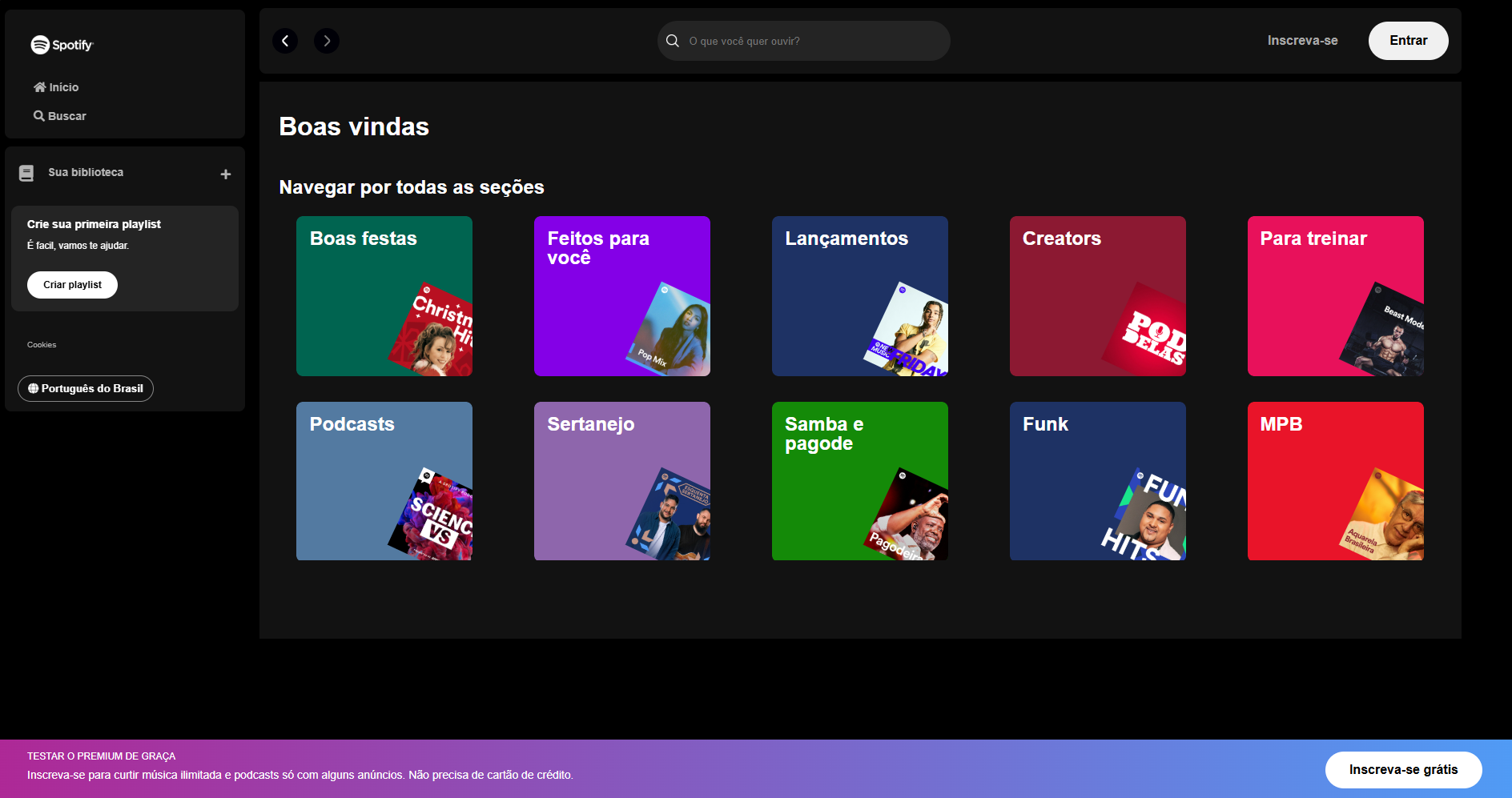
Task: Click the Spotify logo
Action: (x=62, y=45)
